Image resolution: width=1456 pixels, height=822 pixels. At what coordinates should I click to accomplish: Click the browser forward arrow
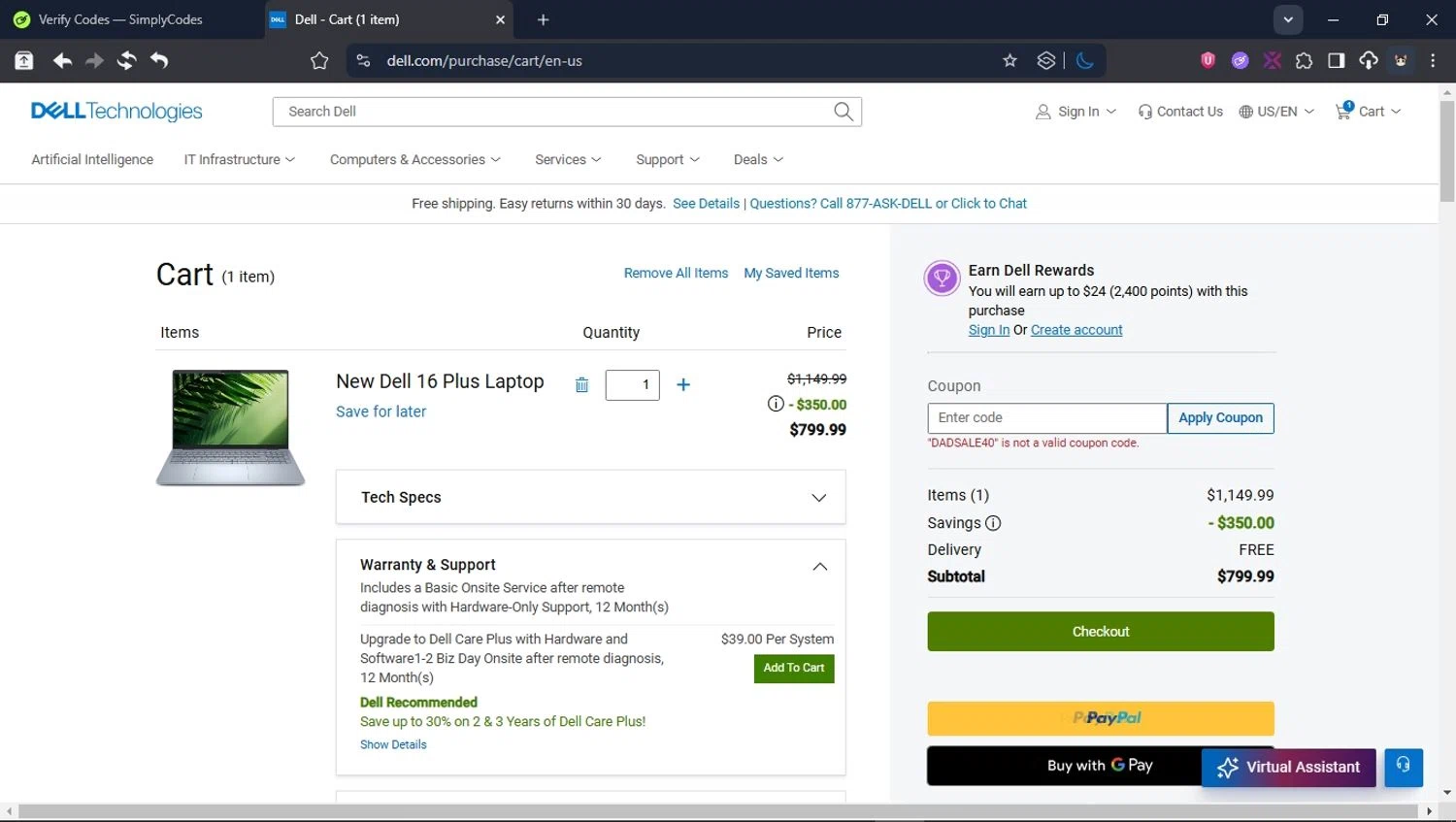[94, 60]
